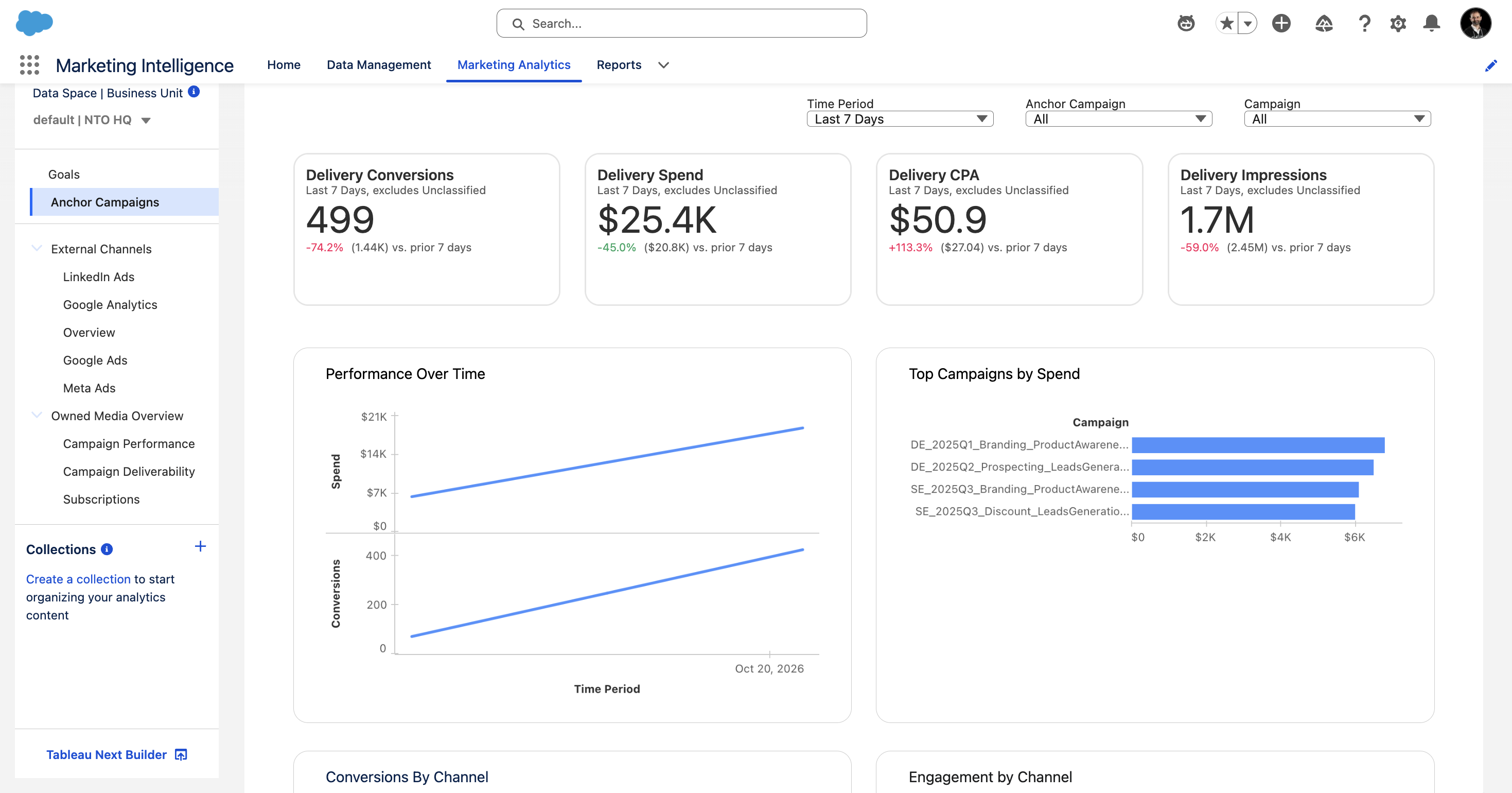Open the Campaign filter dropdown
The width and height of the screenshot is (1512, 793).
1337,118
